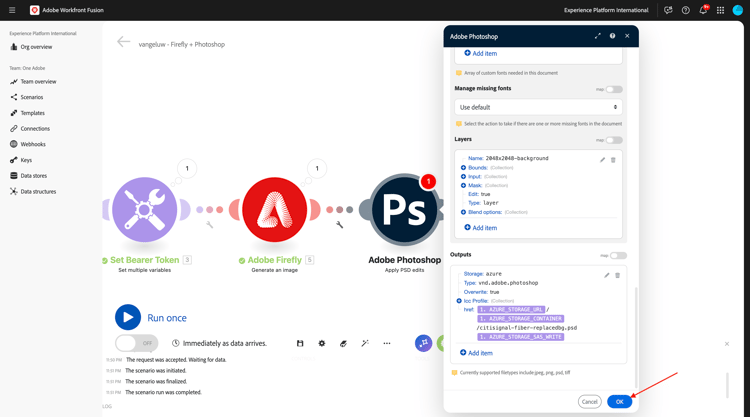Open the user profile avatar

click(738, 10)
